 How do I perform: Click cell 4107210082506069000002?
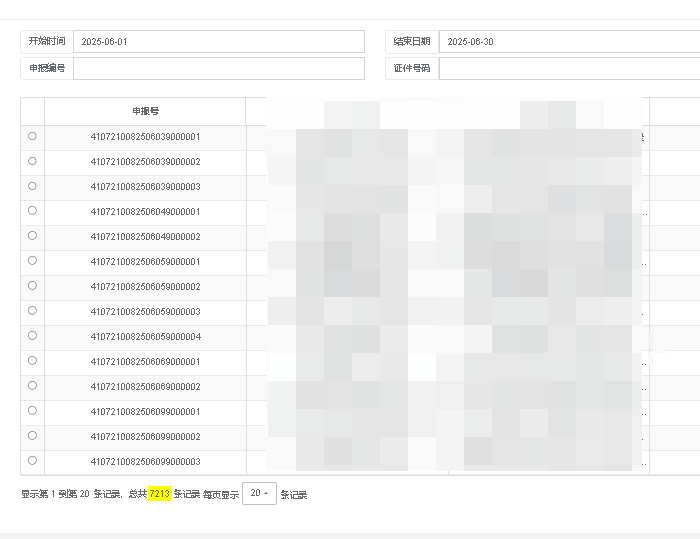146,387
